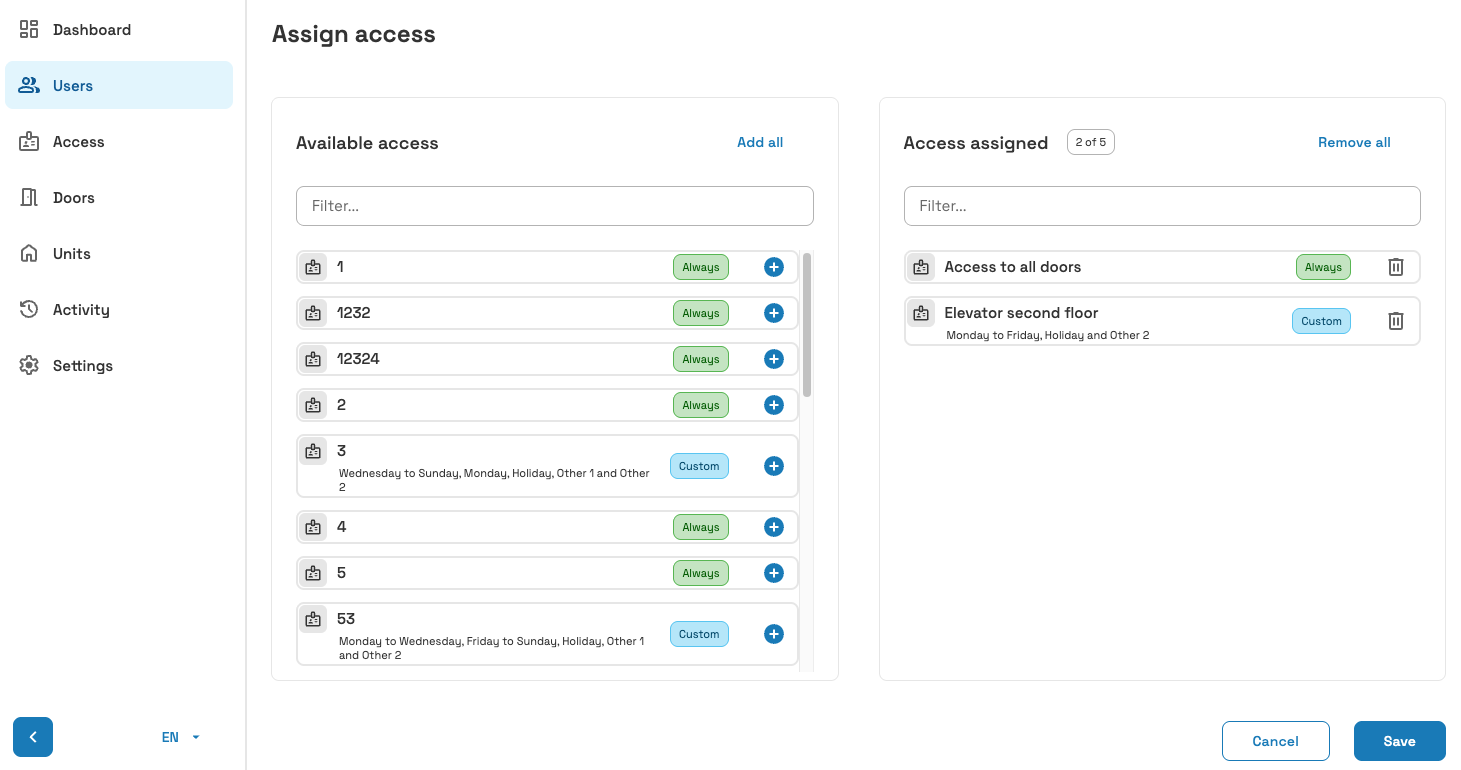This screenshot has height=770, width=1461.
Task: Click the '53' access name
Action: click(346, 619)
